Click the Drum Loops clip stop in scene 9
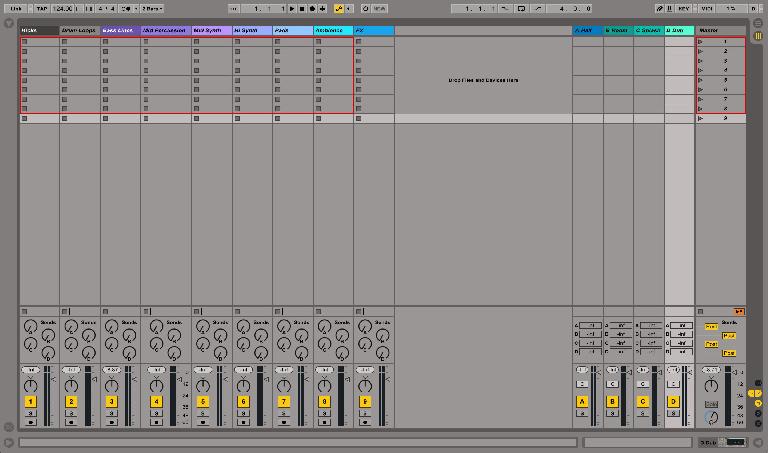Viewport: 768px width, 453px height. (65, 119)
